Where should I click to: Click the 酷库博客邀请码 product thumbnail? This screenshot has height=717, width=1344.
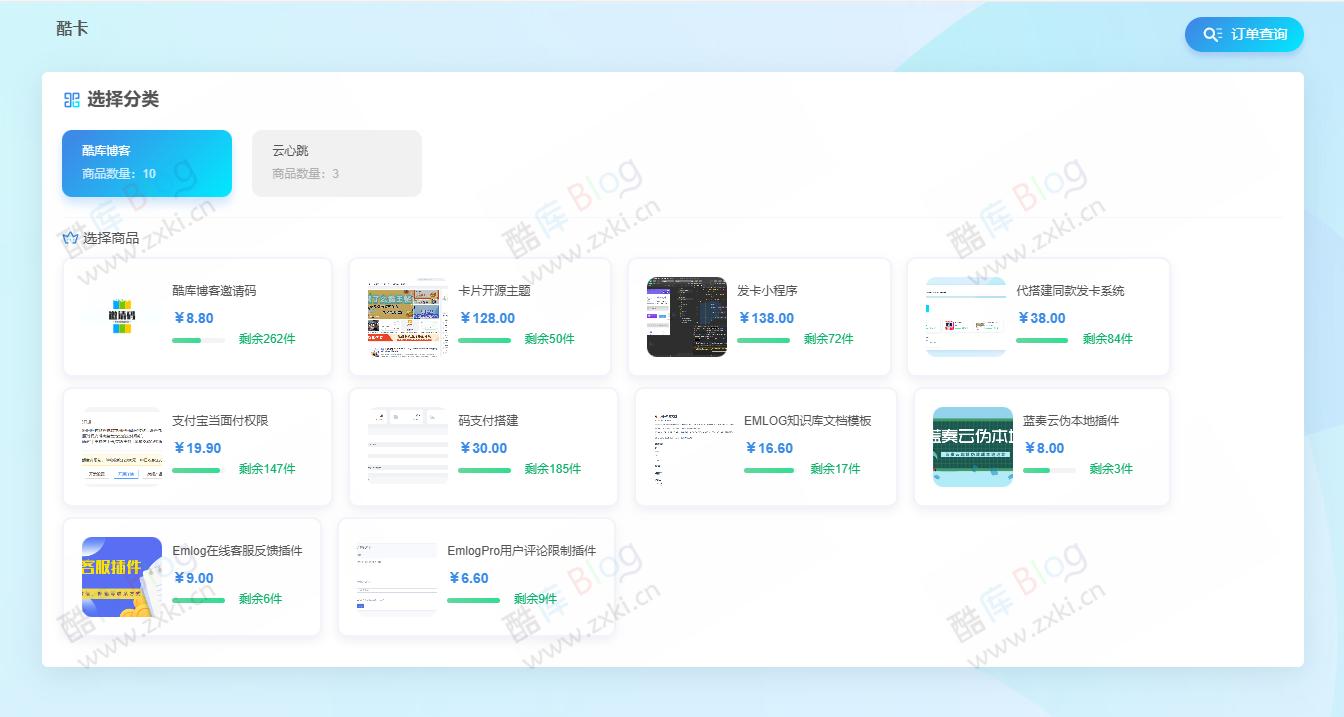click(x=124, y=317)
